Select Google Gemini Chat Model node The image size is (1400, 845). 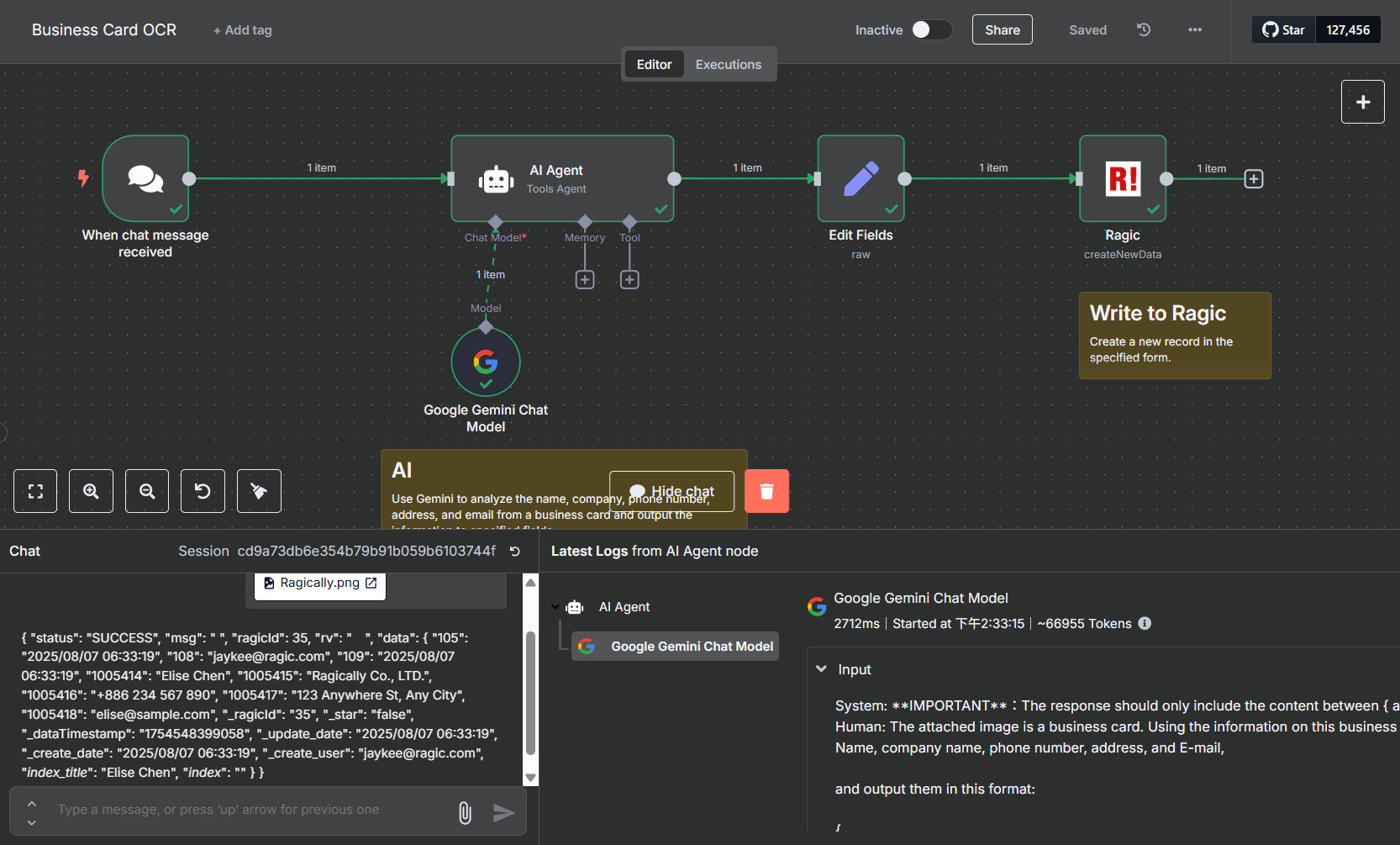[x=486, y=362]
